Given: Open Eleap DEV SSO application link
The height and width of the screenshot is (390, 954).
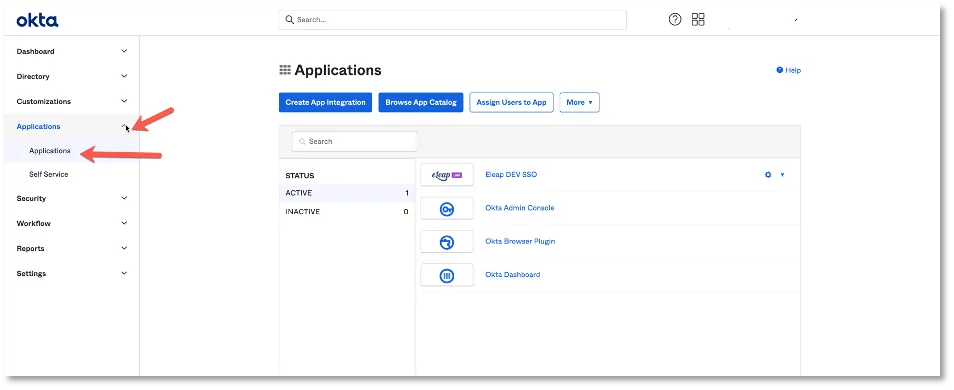Looking at the screenshot, I should (x=511, y=175).
